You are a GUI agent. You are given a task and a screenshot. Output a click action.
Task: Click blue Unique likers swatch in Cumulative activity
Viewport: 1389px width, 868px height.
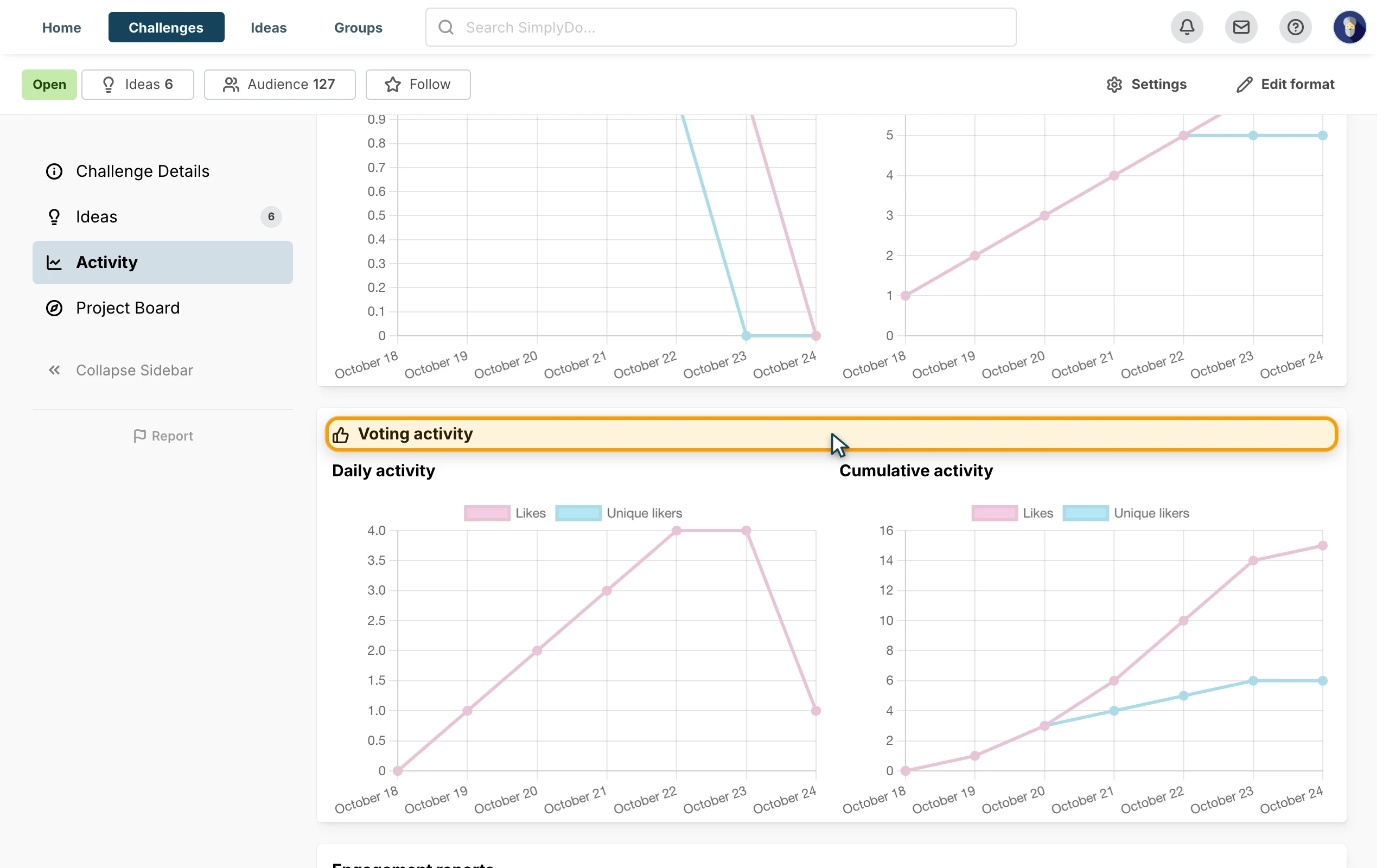coord(1085,513)
